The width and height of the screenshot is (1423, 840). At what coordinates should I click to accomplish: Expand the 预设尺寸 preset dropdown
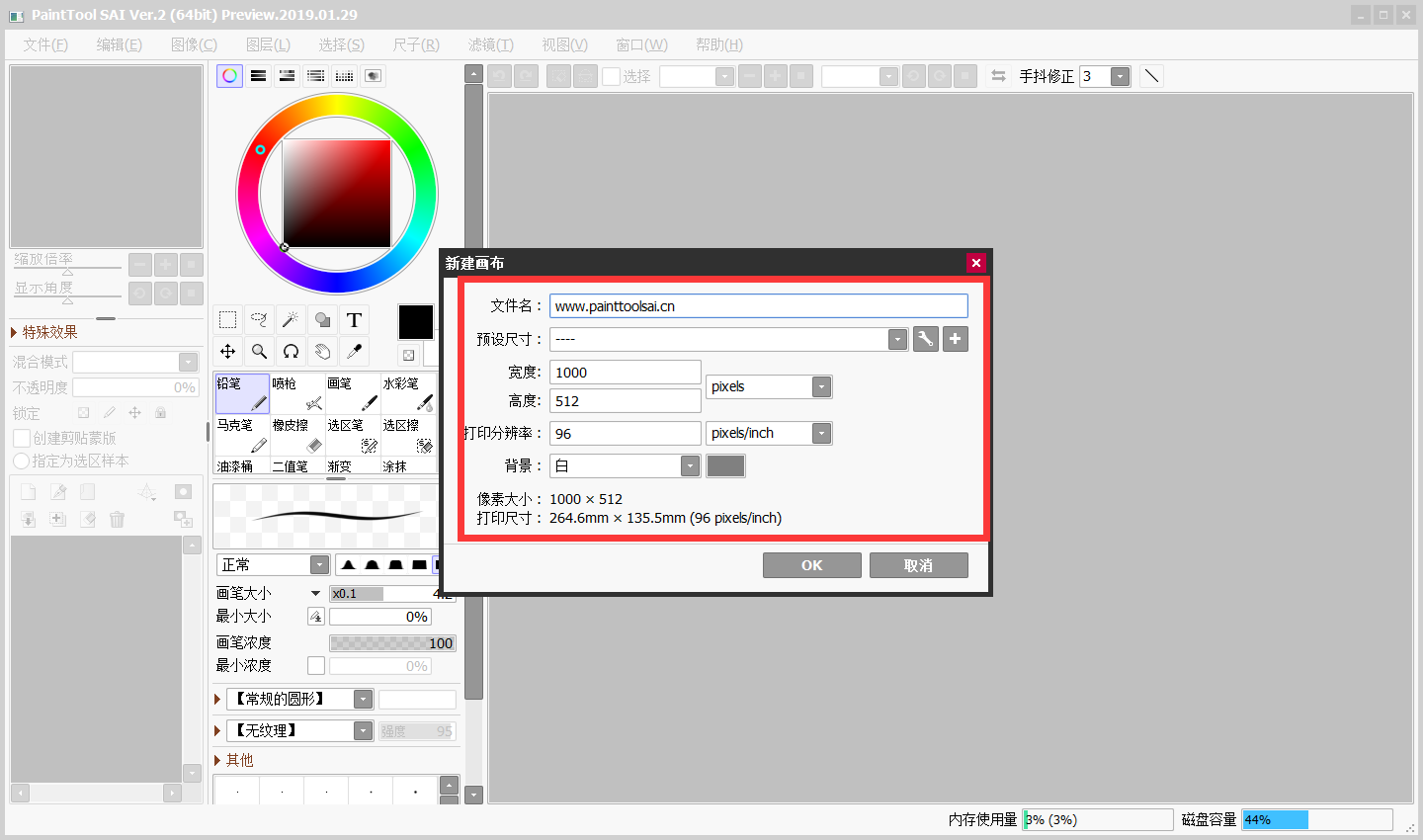pos(728,339)
